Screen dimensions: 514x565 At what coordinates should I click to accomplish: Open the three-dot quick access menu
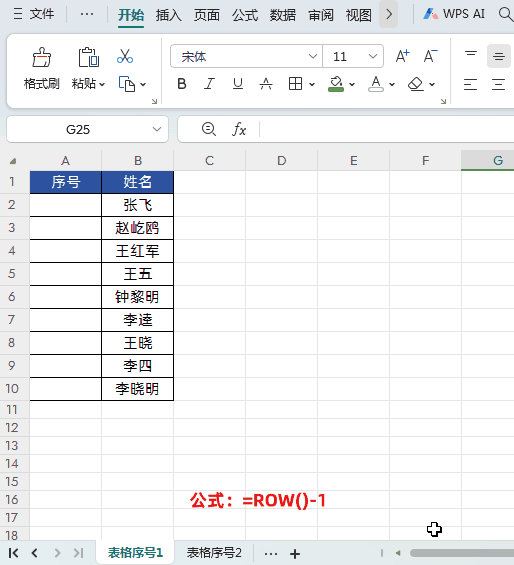point(87,14)
